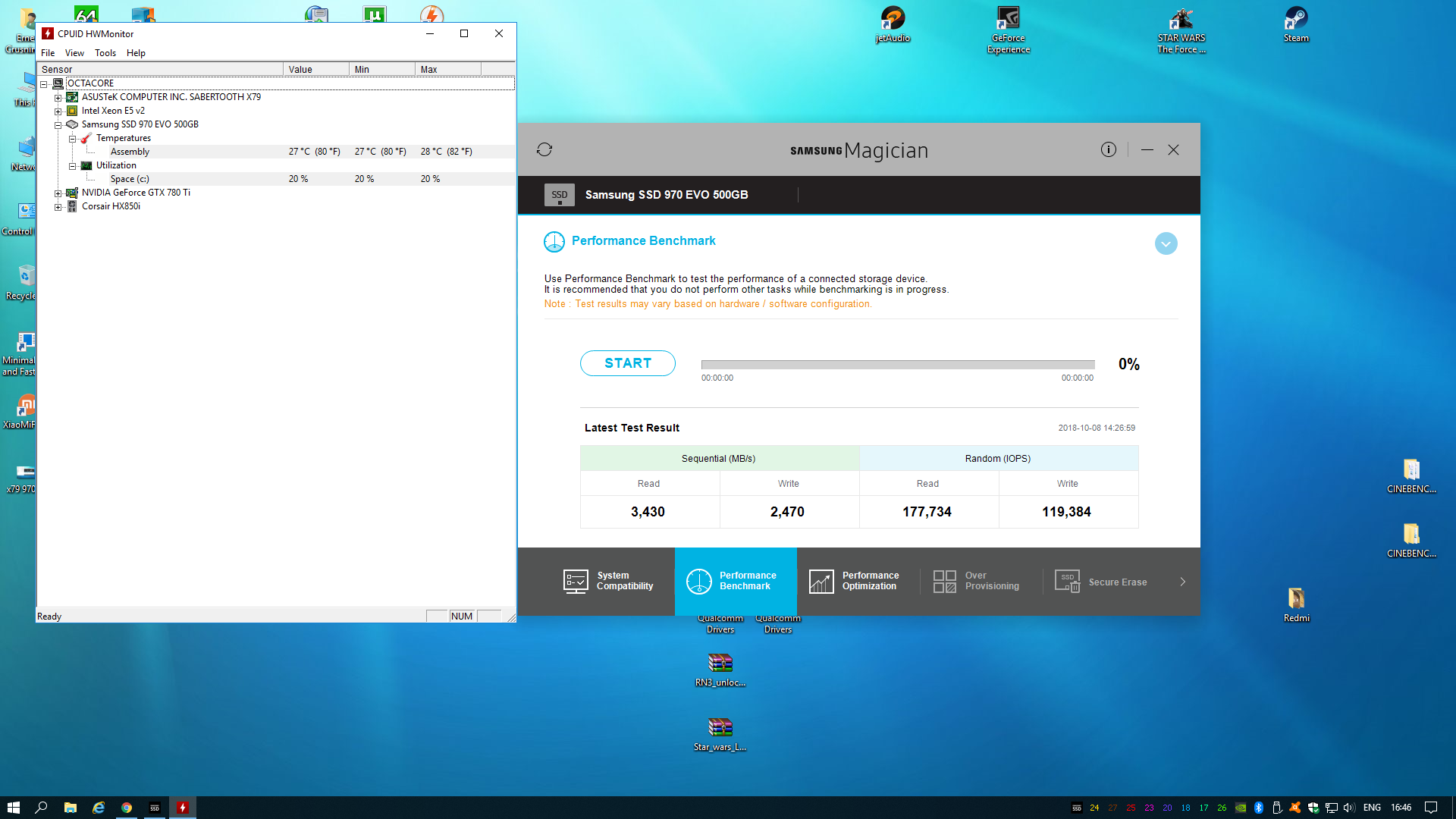Open the Steam desktop icon
1456x819 pixels.
click(1296, 24)
